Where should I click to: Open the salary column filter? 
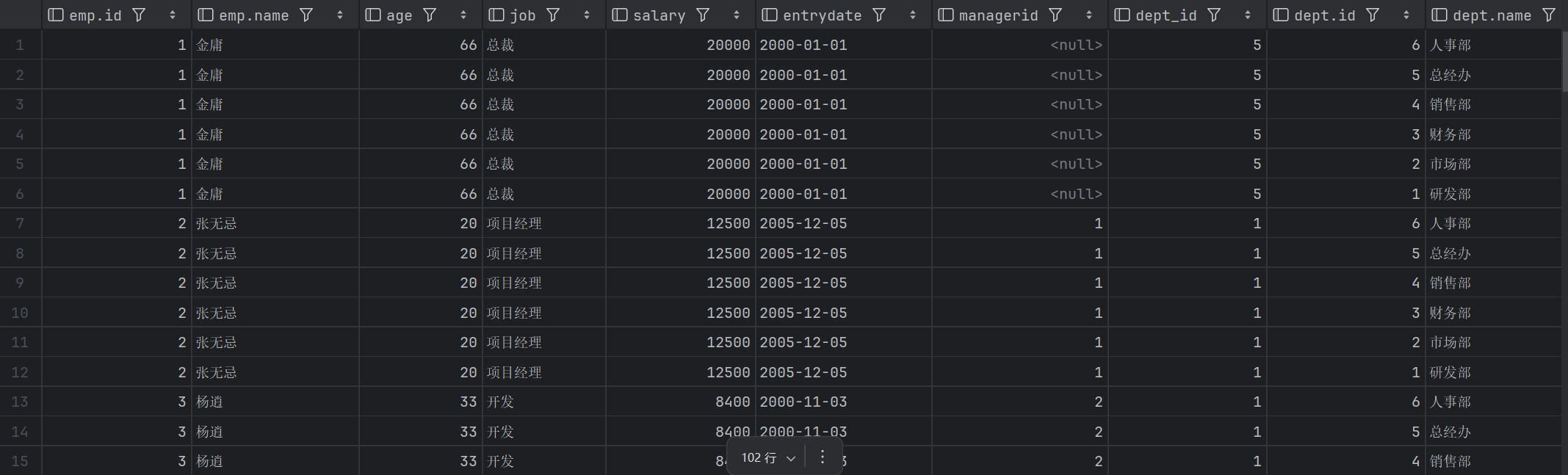coord(703,15)
